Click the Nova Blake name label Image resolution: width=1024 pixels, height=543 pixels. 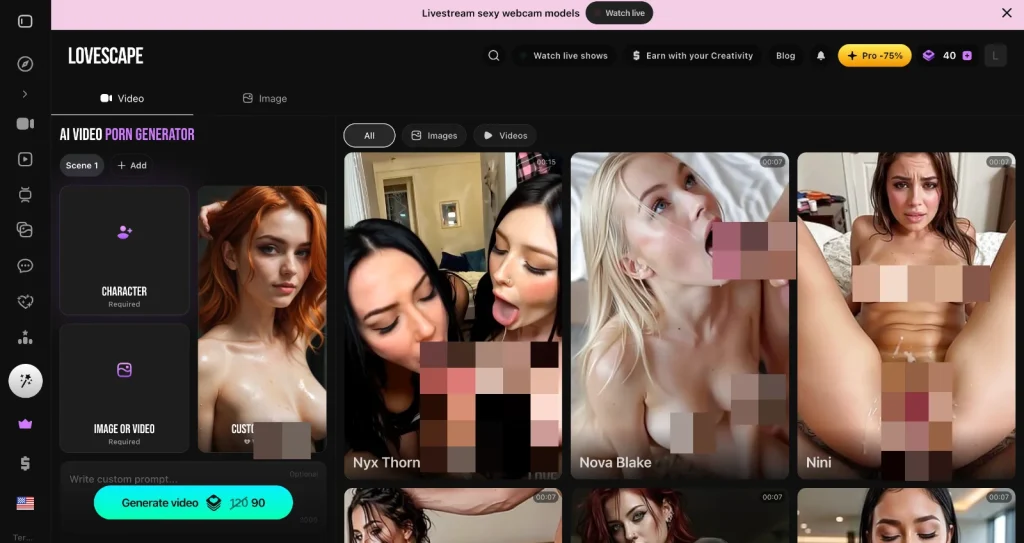pos(615,463)
